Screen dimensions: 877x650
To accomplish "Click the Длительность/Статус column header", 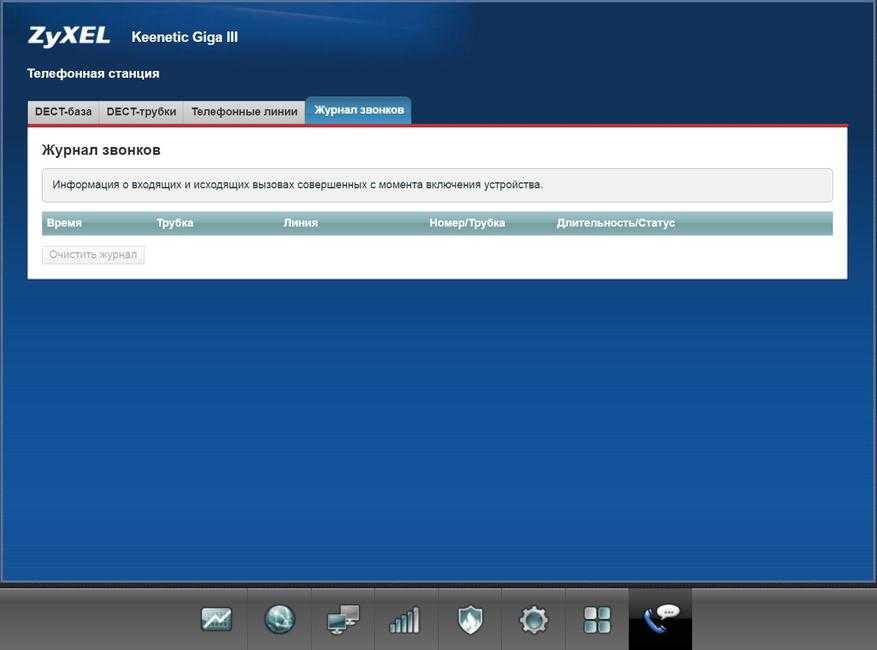I will (615, 223).
